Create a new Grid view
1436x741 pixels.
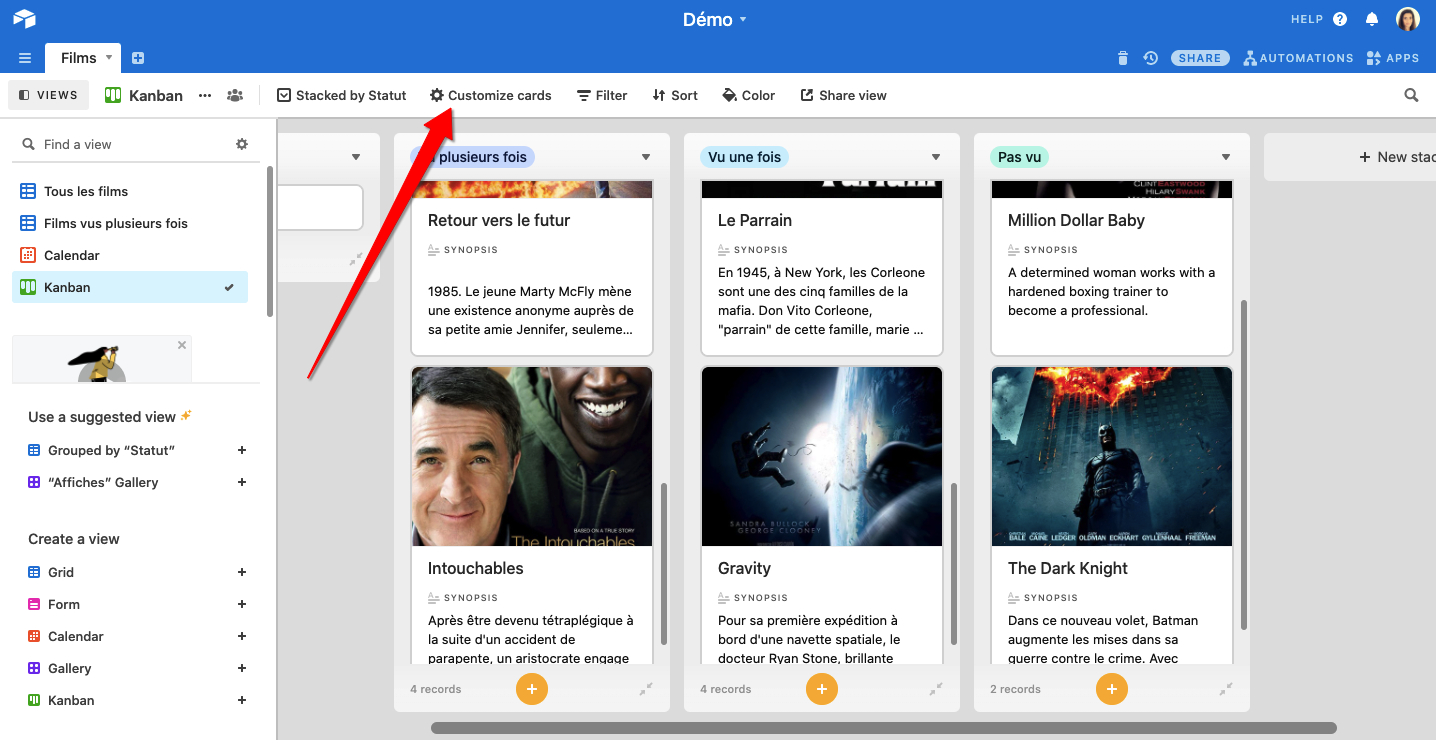tap(242, 572)
